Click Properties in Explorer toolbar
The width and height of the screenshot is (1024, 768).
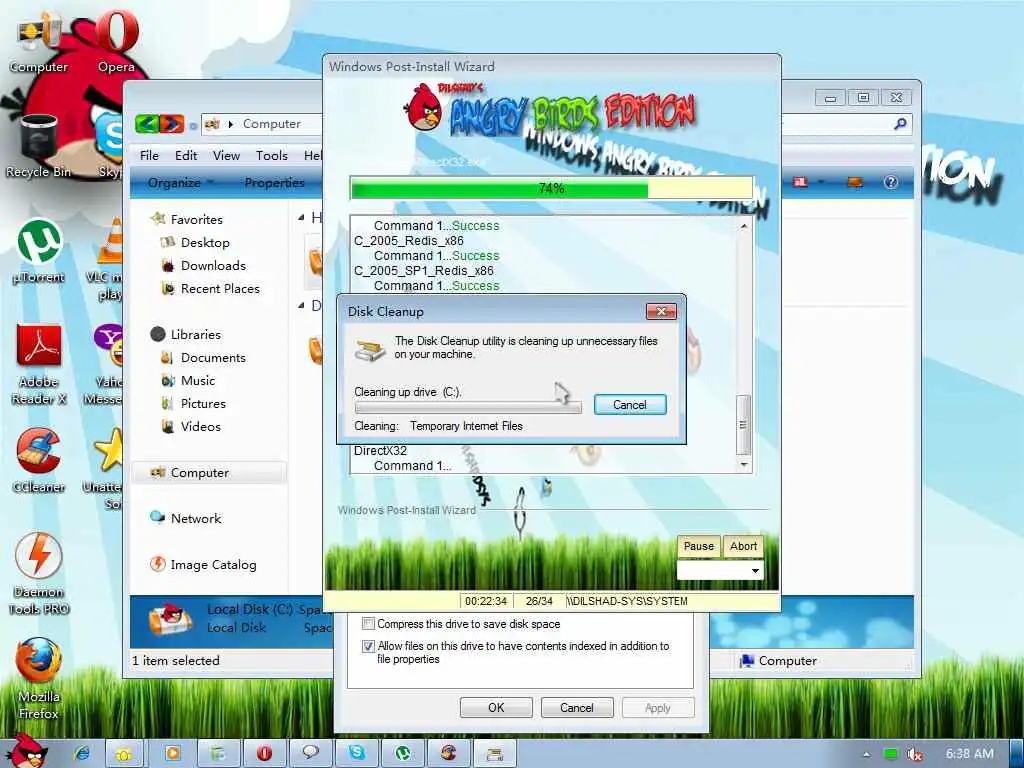click(x=274, y=183)
